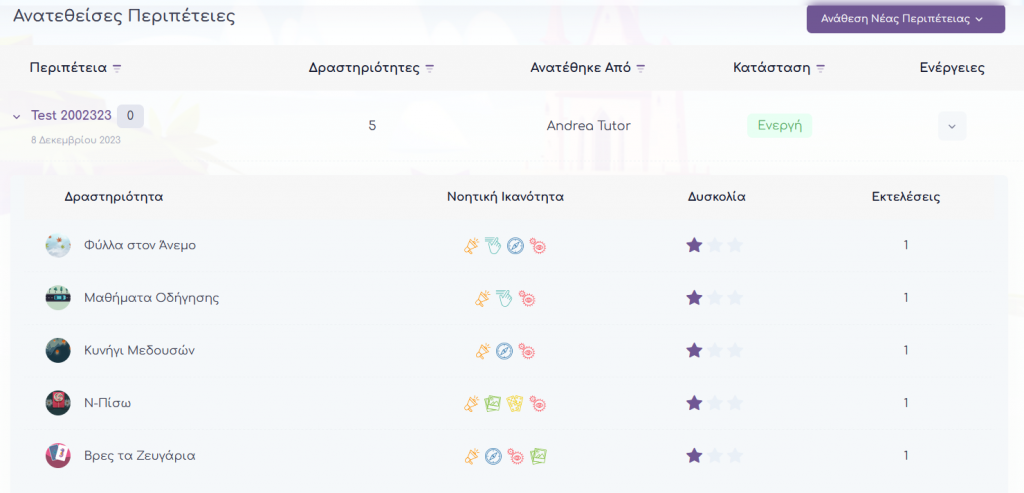Click green pictures icon in Βρες τα Ζευγάρια row
This screenshot has height=493, width=1024.
tap(539, 456)
